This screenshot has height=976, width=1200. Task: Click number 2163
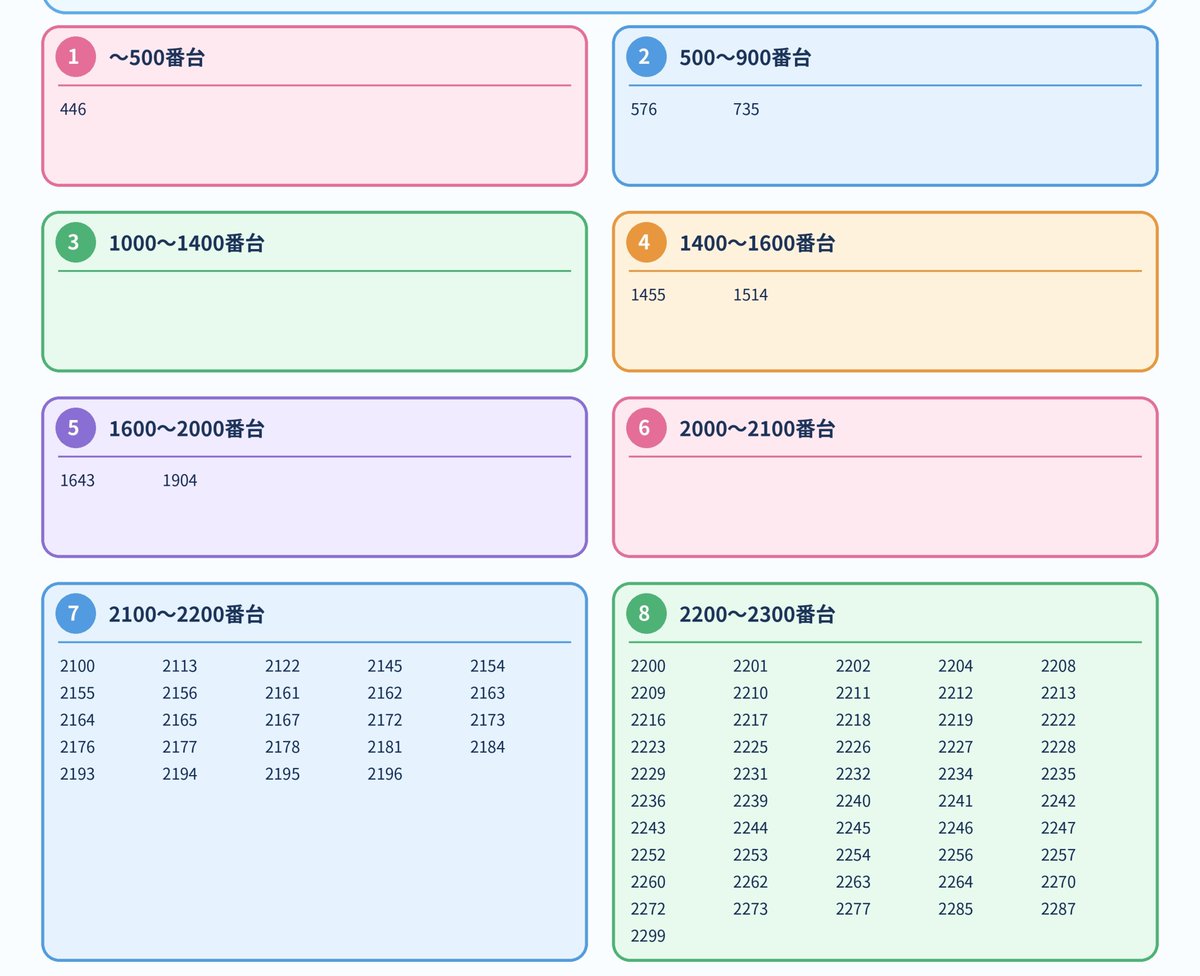487,693
